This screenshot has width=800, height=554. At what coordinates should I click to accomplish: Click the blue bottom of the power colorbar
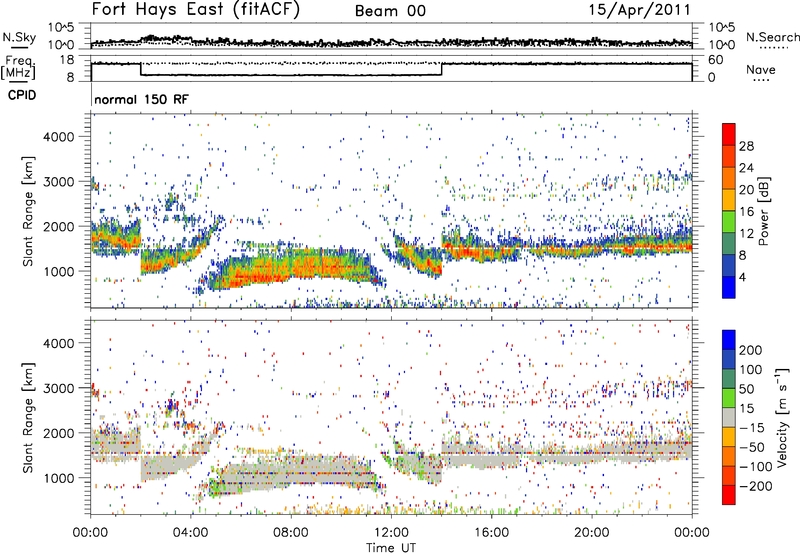(729, 288)
